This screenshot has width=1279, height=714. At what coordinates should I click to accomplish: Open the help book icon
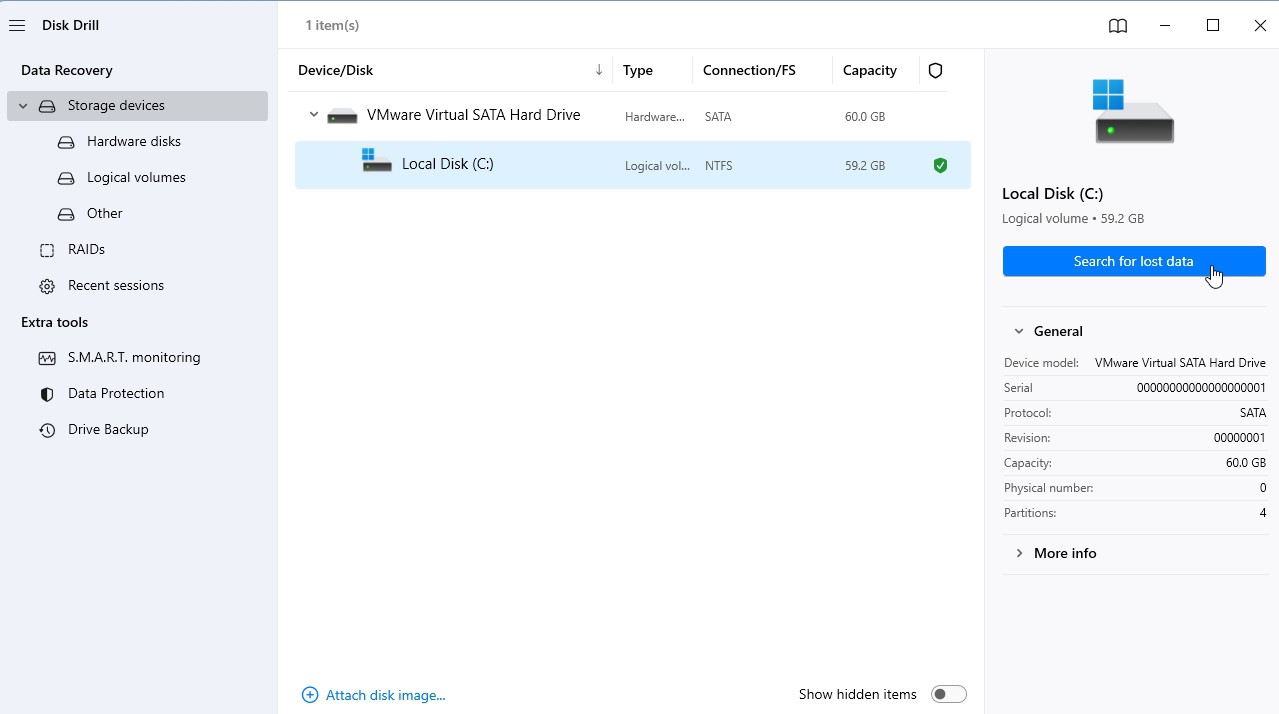tap(1118, 26)
